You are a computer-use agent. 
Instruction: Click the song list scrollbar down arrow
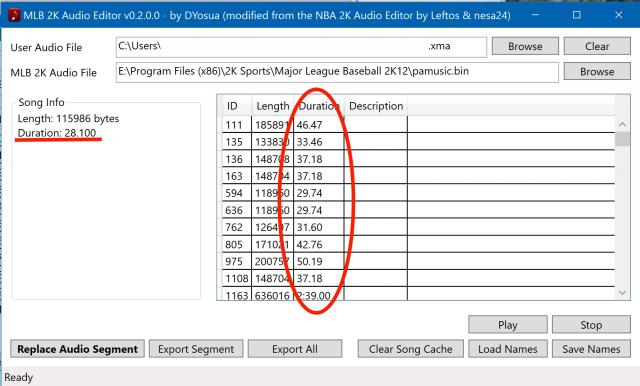point(622,293)
